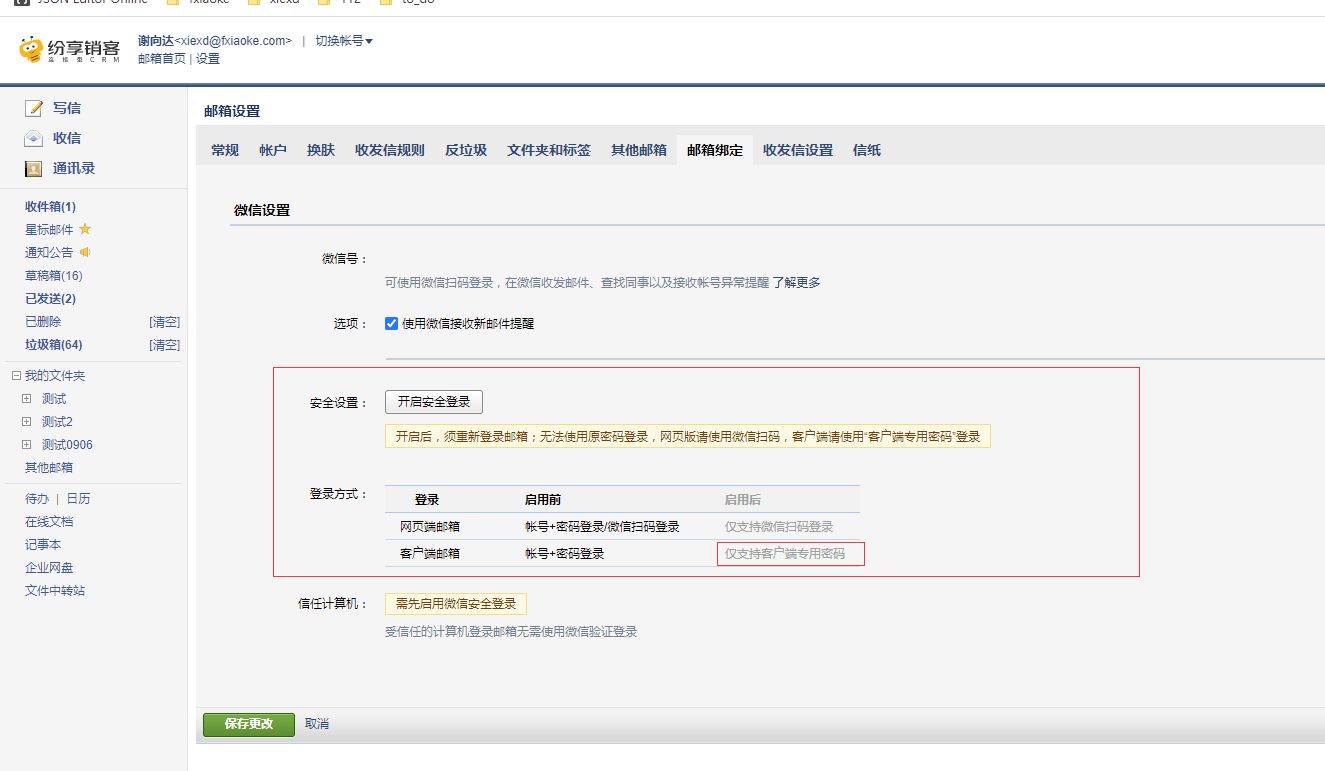The image size is (1325, 771).
Task: Switch to the 反垃圾 tab
Action: pyautogui.click(x=466, y=151)
